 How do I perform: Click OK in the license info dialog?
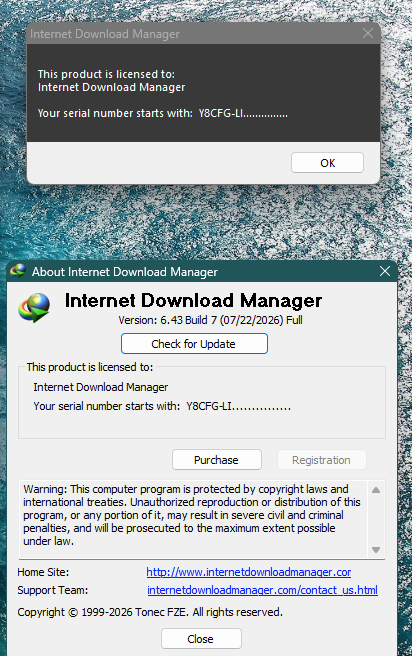coord(328,163)
